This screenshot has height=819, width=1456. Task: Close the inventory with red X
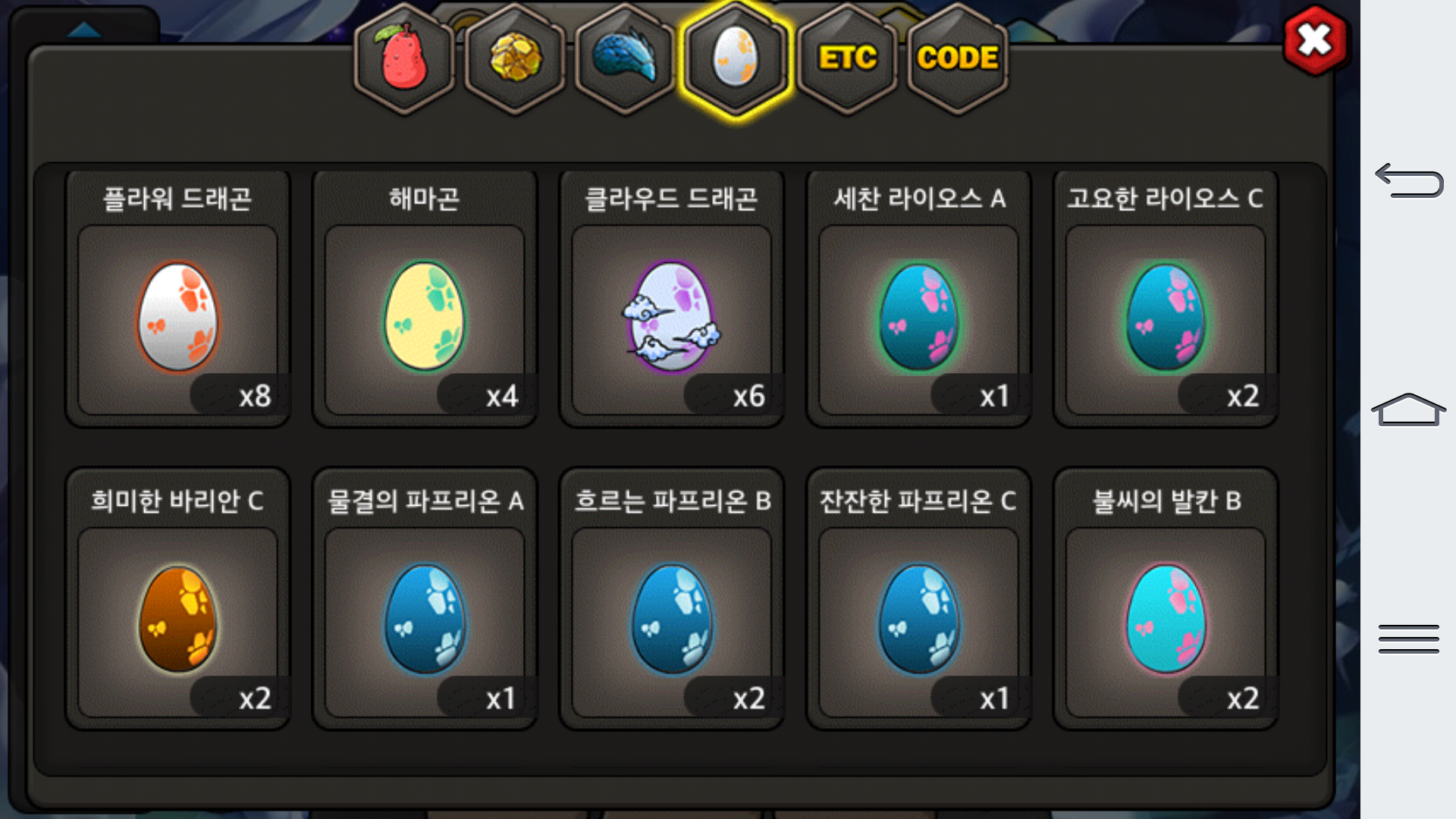[x=1315, y=40]
